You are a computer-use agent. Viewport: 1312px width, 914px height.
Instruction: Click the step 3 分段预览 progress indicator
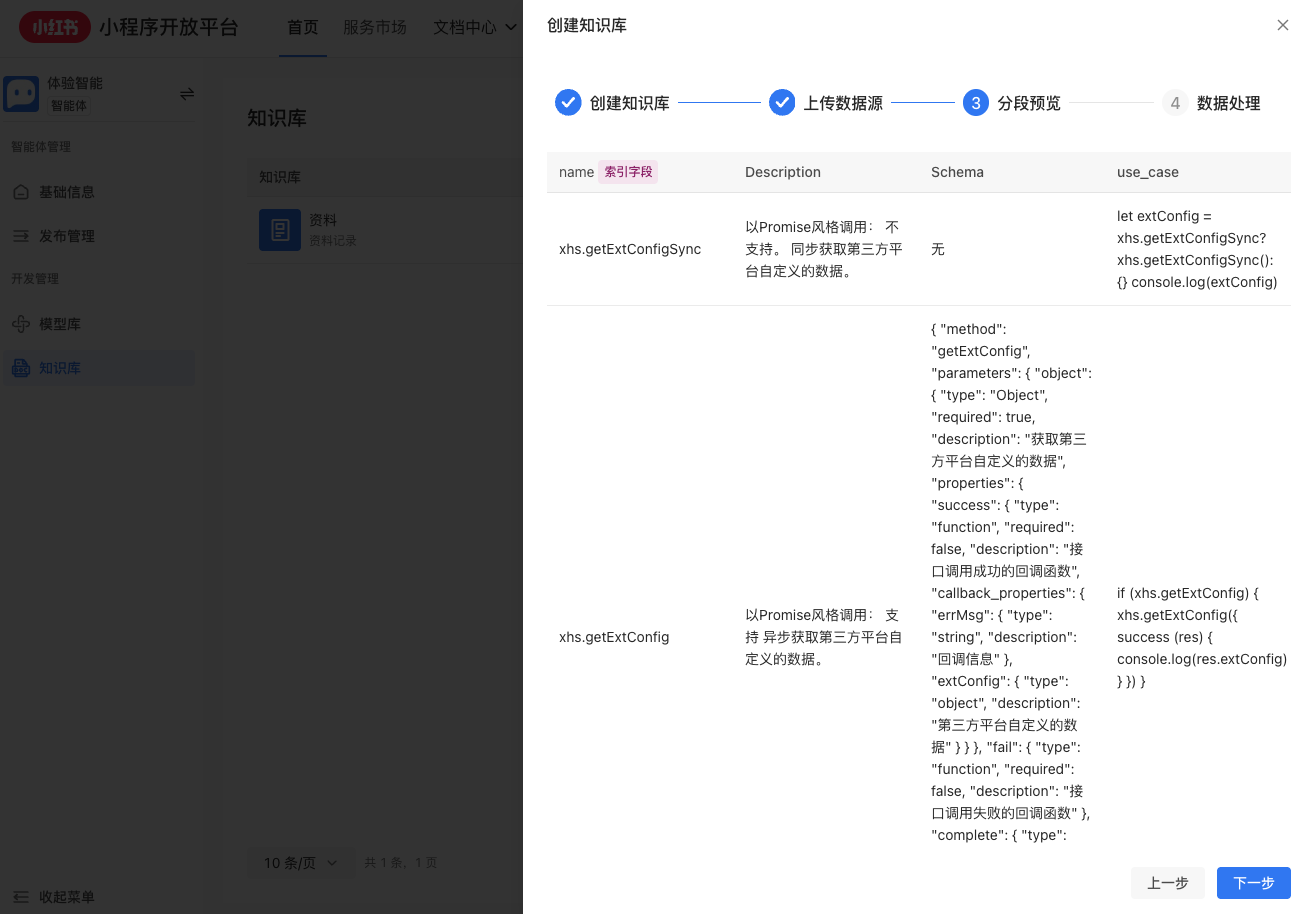pos(975,102)
